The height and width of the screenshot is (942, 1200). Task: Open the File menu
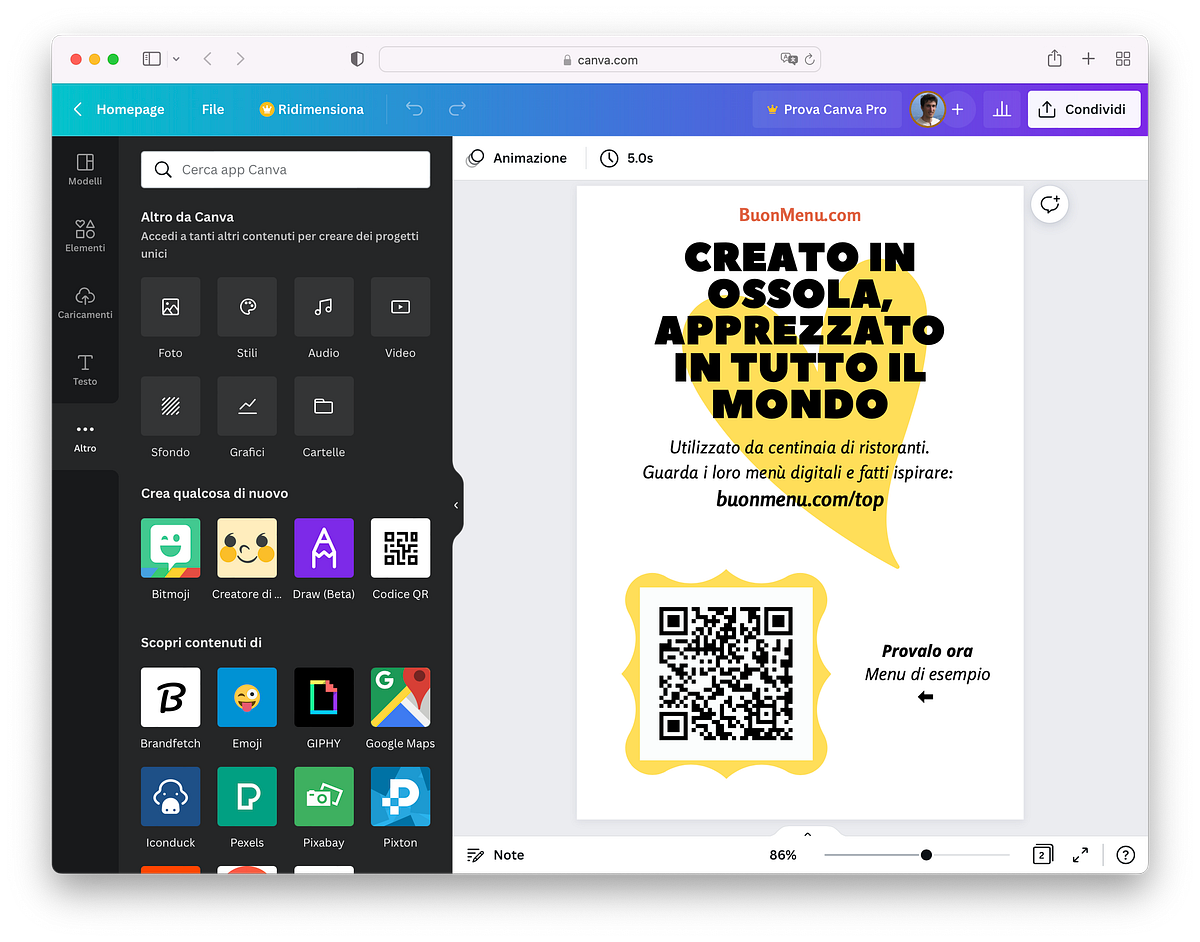tap(213, 109)
